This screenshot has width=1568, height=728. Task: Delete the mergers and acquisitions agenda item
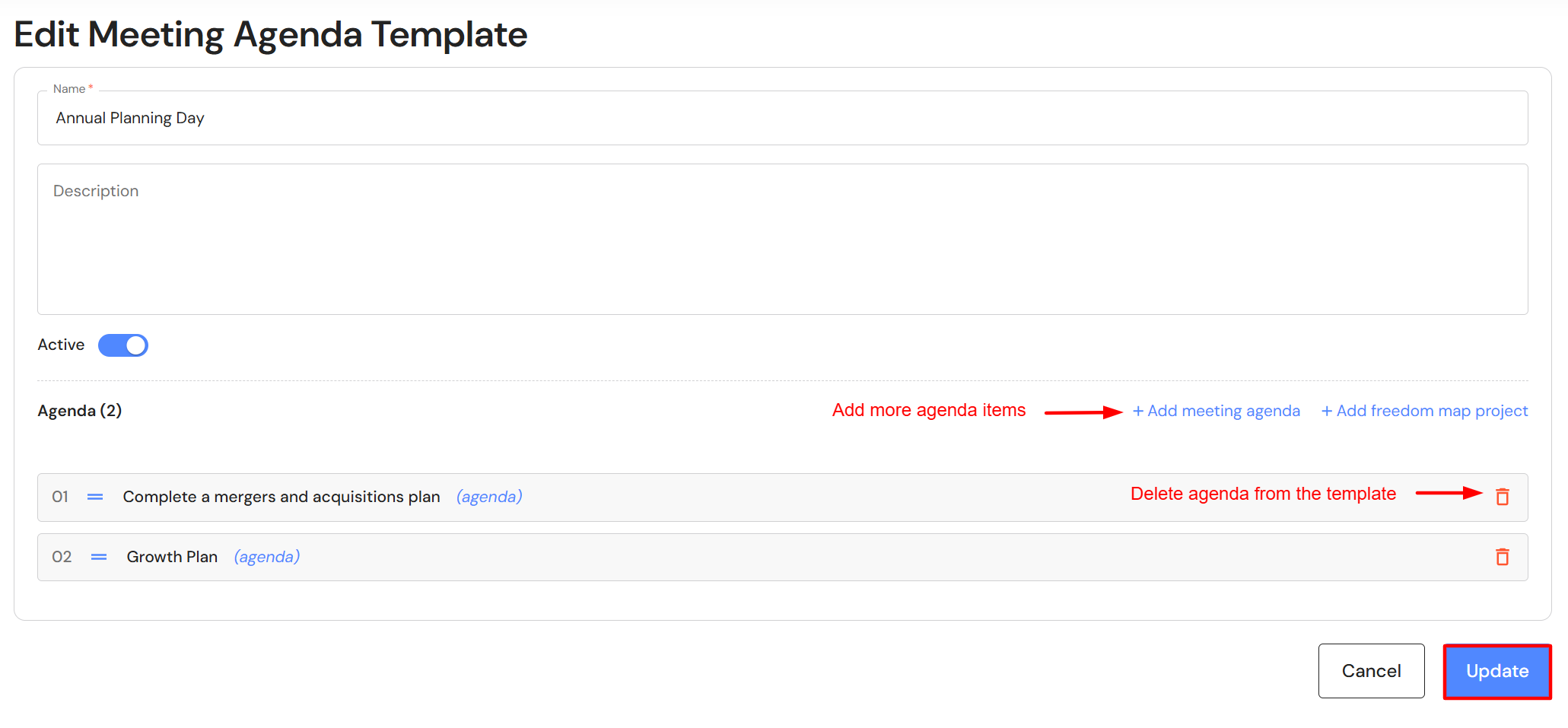(x=1502, y=497)
